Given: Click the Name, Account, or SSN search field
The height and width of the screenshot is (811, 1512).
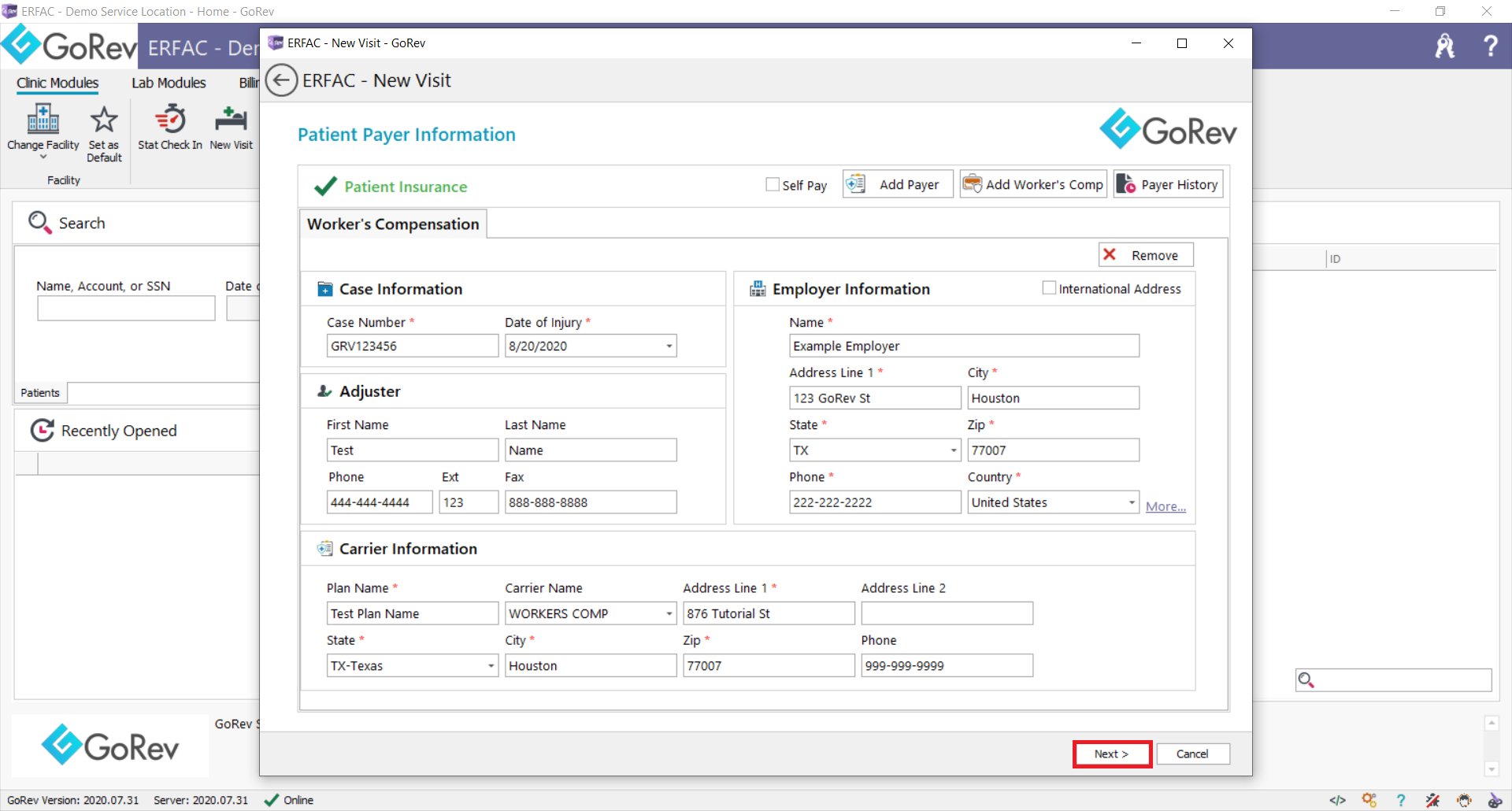Looking at the screenshot, I should (126, 308).
